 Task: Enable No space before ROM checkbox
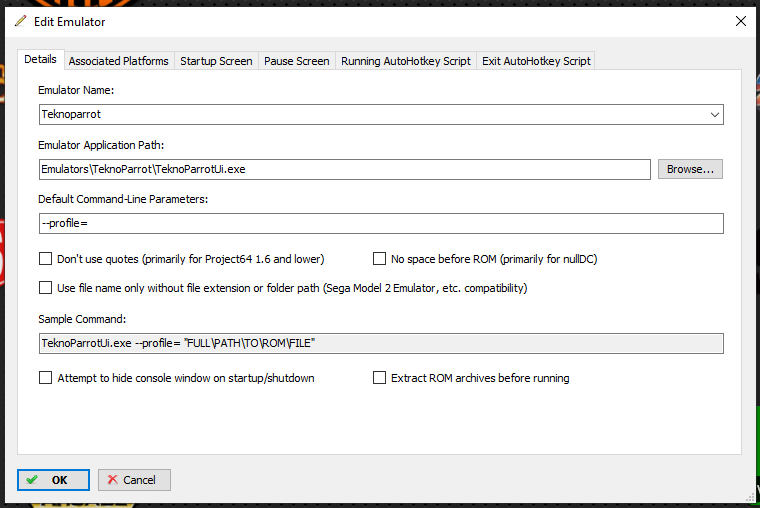click(380, 259)
